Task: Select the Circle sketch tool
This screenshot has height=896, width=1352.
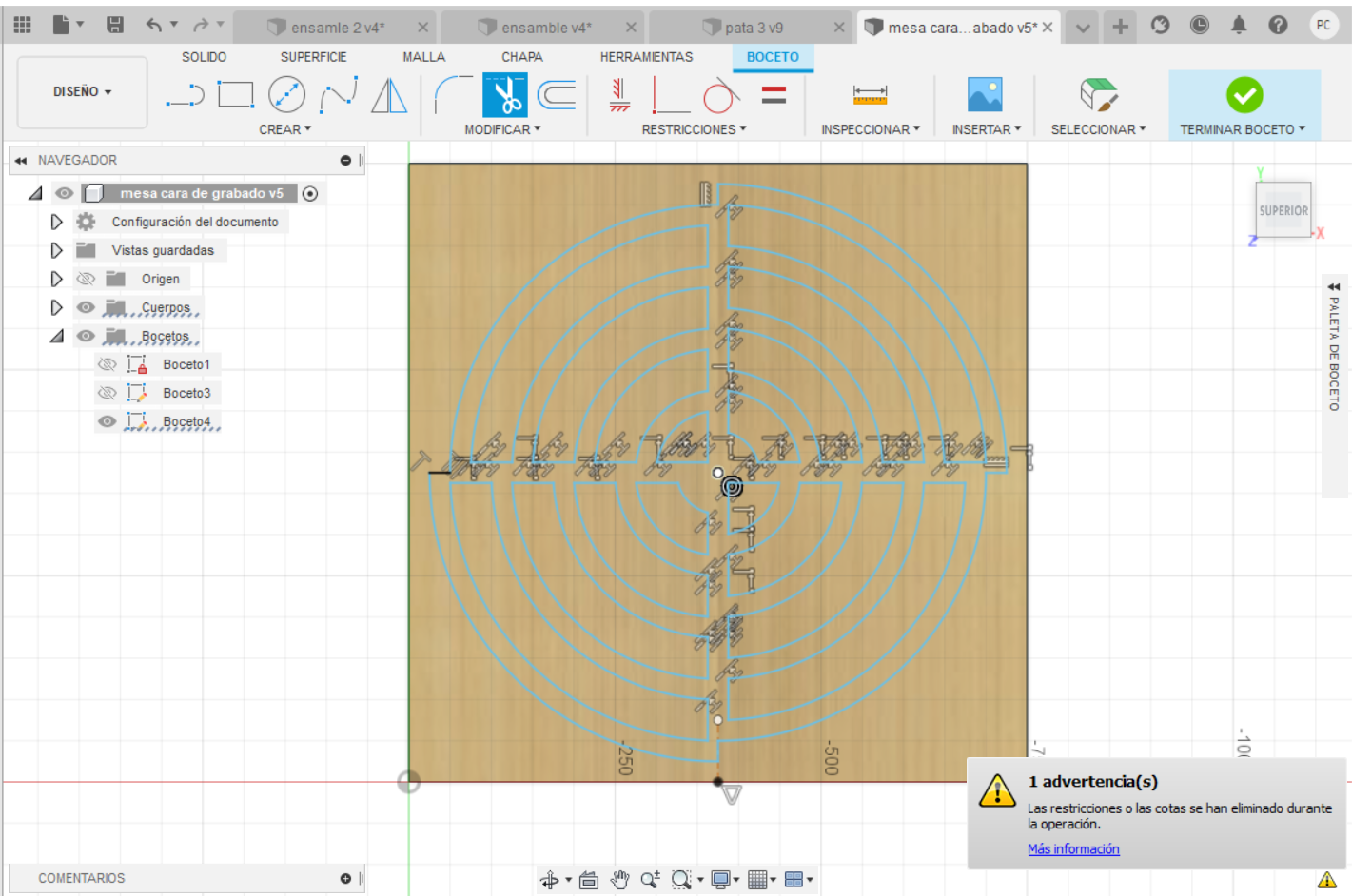Action: 286,95
